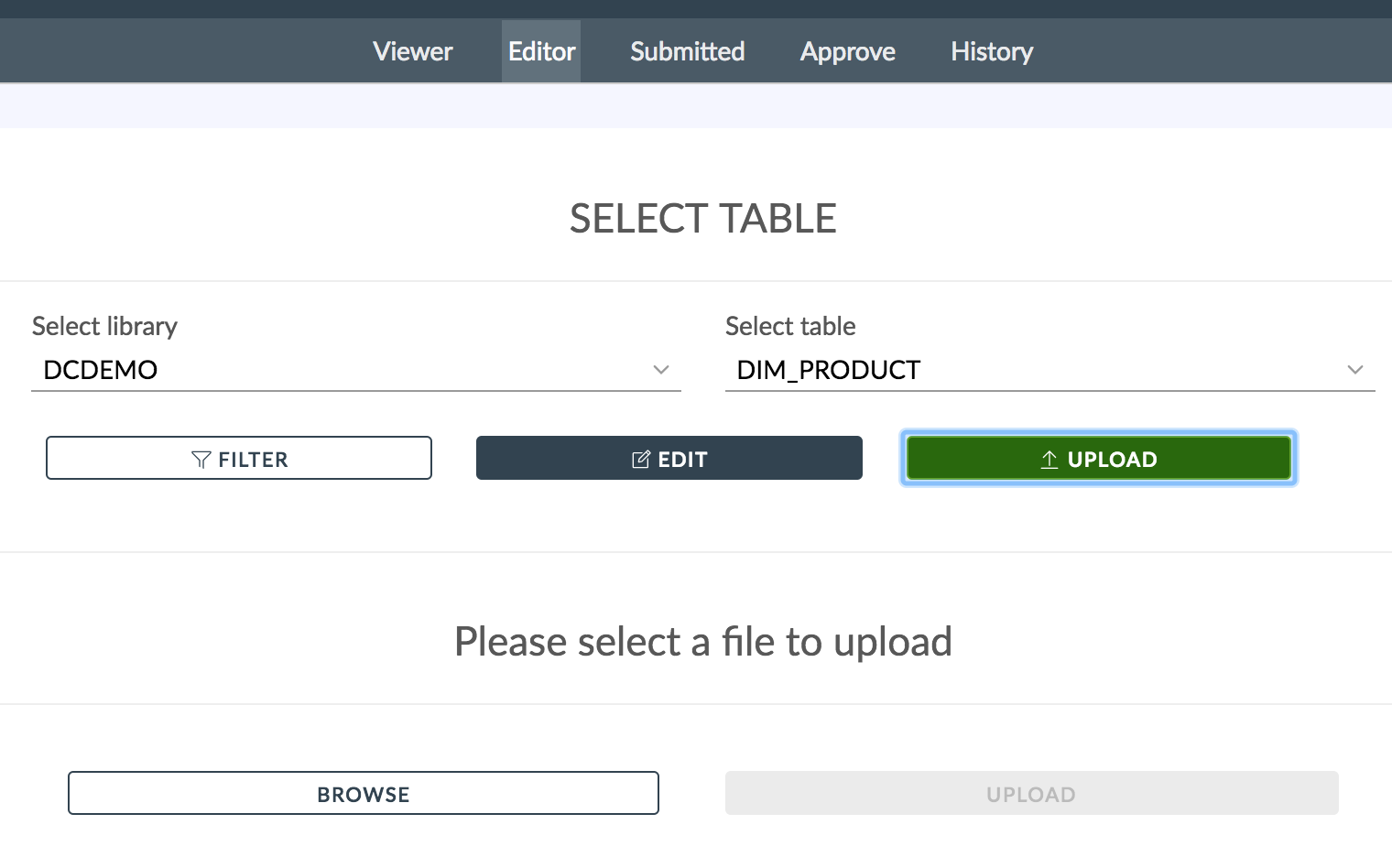Open the DIM_PRODUCT table dropdown
This screenshot has width=1392, height=868.
coord(1035,370)
